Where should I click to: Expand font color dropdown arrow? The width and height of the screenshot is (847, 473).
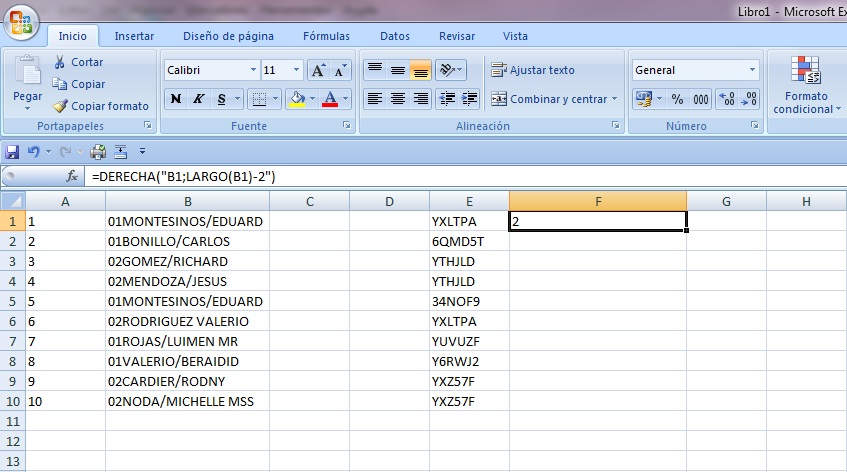click(346, 99)
